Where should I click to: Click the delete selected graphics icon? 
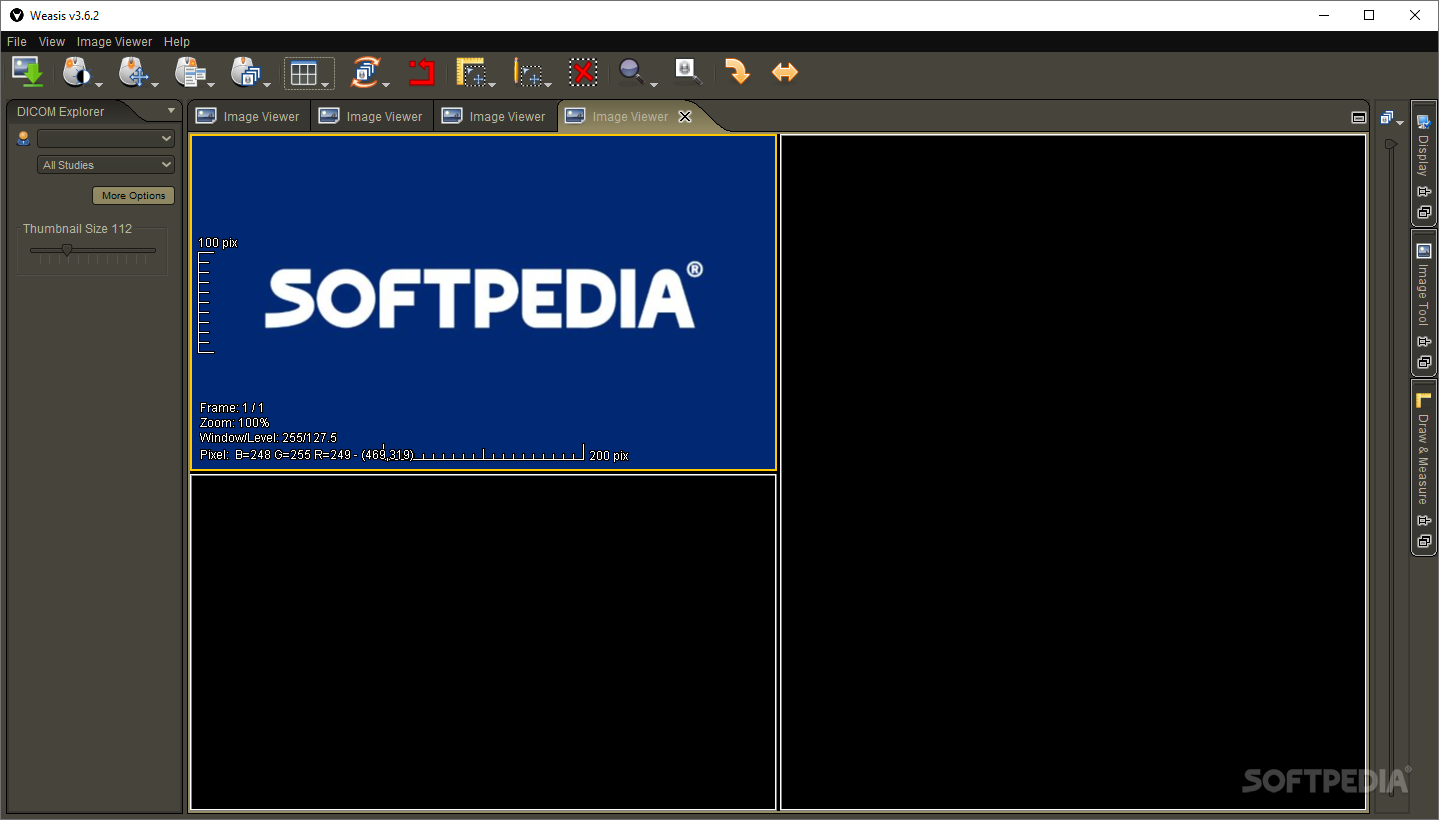[x=583, y=72]
